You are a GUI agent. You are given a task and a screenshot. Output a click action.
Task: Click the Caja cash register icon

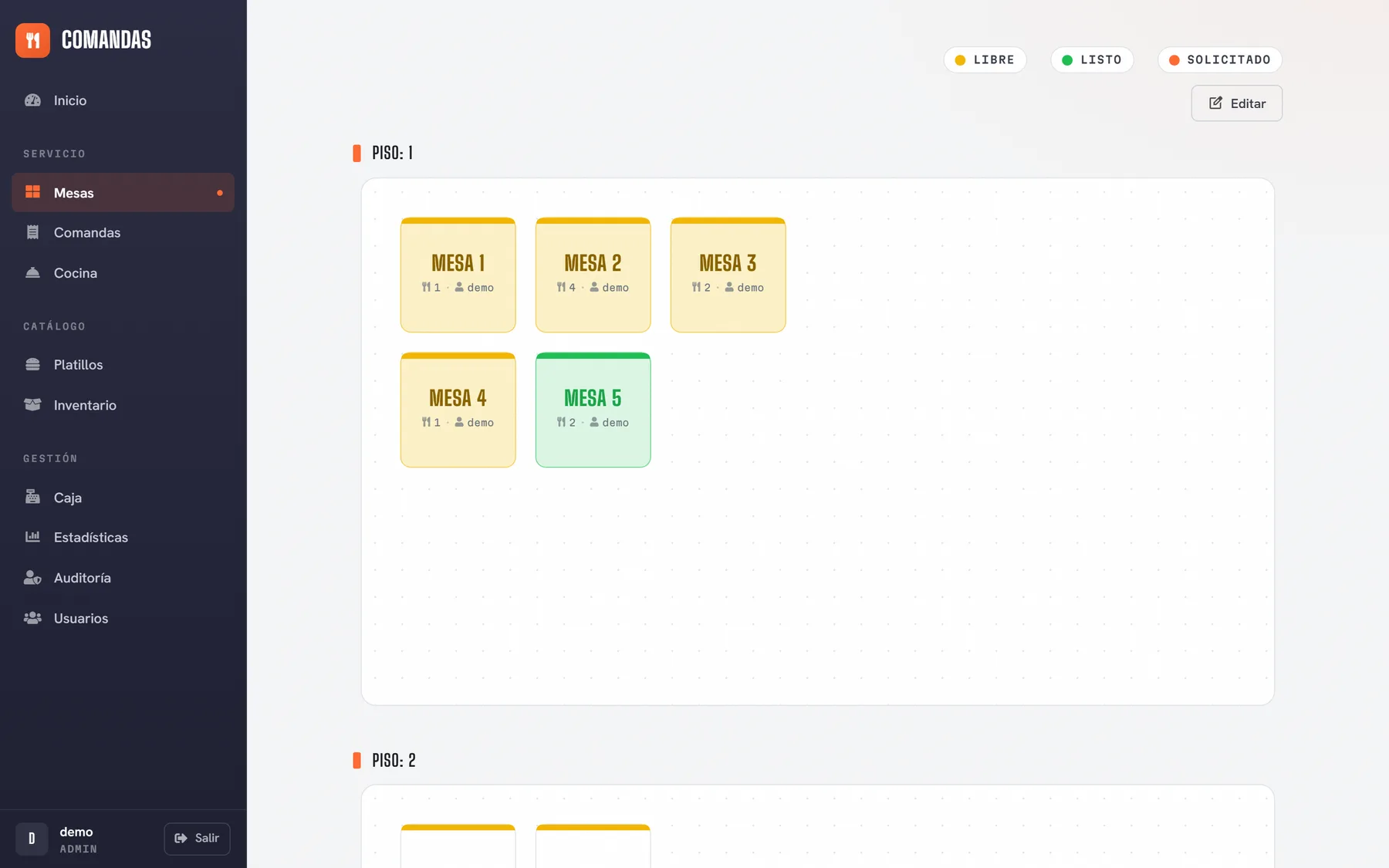32,497
